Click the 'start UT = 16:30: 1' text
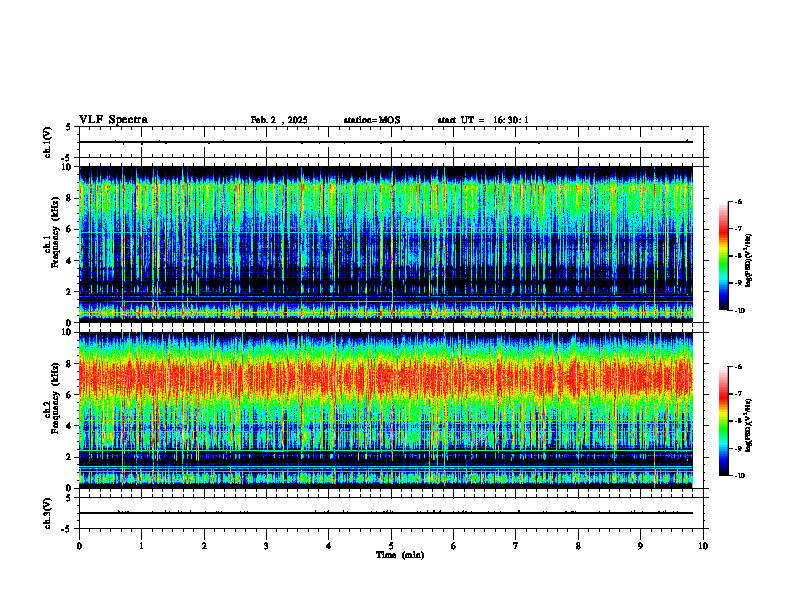Viewport: 792px width, 612px height. pos(483,120)
